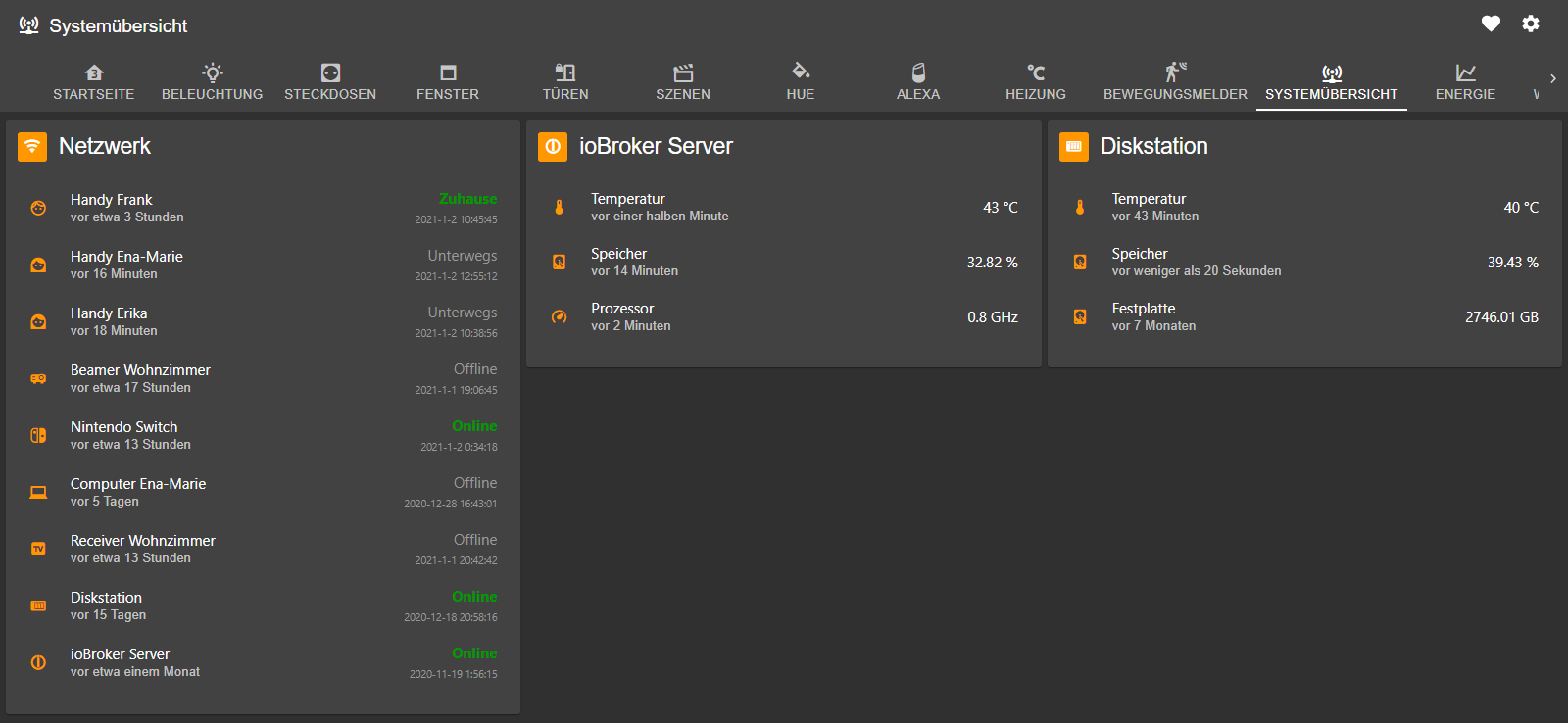The width and height of the screenshot is (1568, 723).
Task: Click the Netzwerk wifi card icon
Action: point(32,146)
